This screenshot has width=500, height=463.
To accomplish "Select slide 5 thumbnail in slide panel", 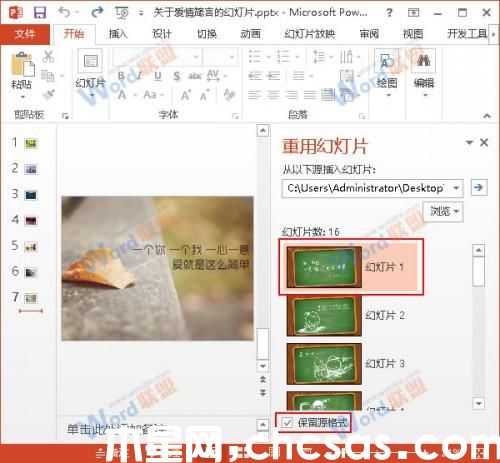I will coord(31,247).
